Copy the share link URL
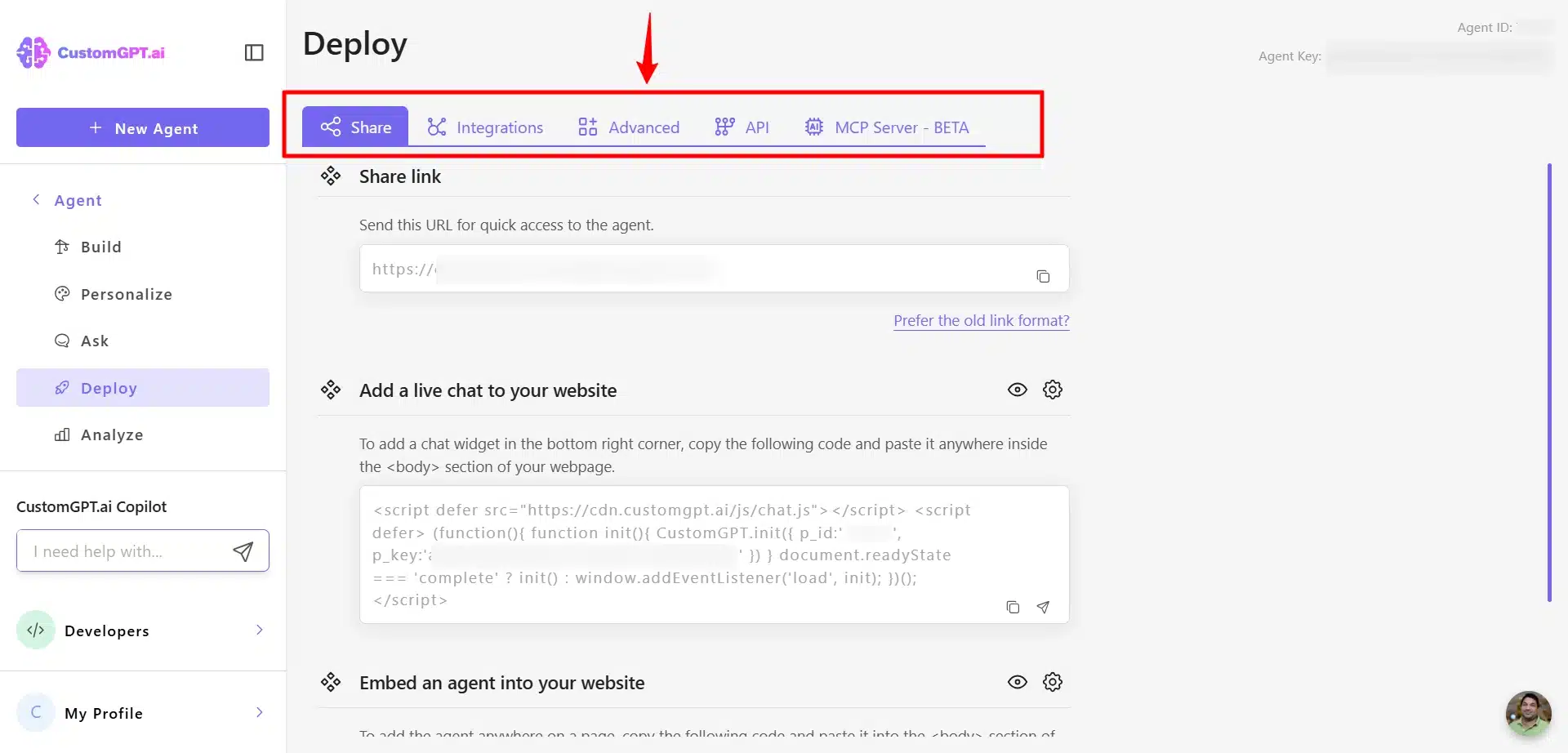 coord(1043,276)
